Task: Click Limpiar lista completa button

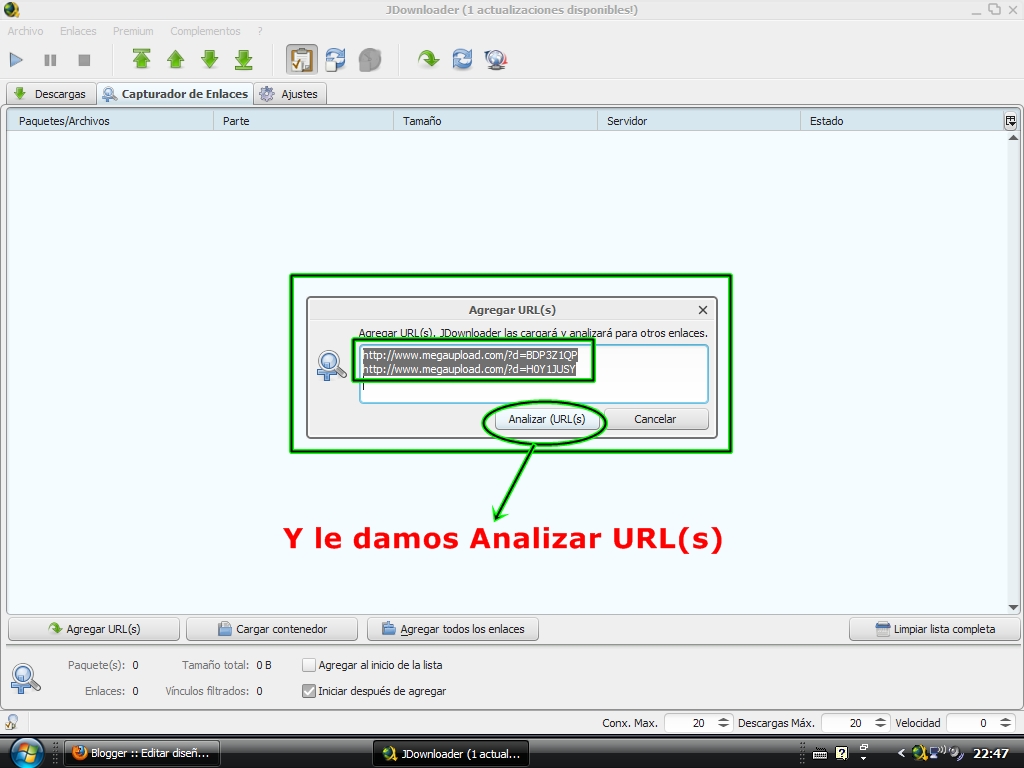Action: pos(935,629)
